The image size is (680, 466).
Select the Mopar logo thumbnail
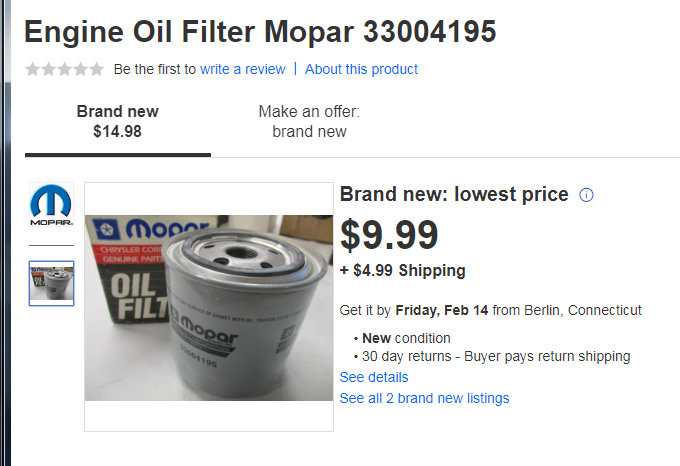click(x=51, y=206)
